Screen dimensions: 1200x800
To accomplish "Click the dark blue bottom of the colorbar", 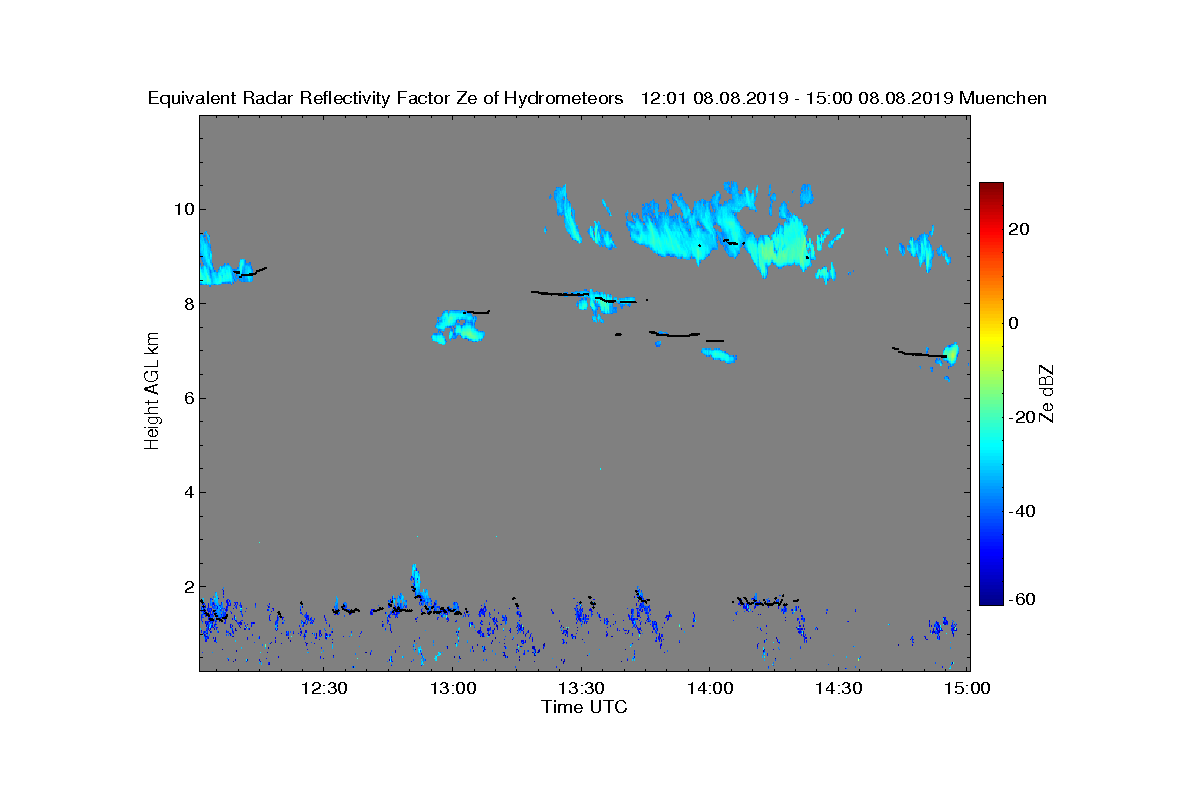I will coord(991,597).
